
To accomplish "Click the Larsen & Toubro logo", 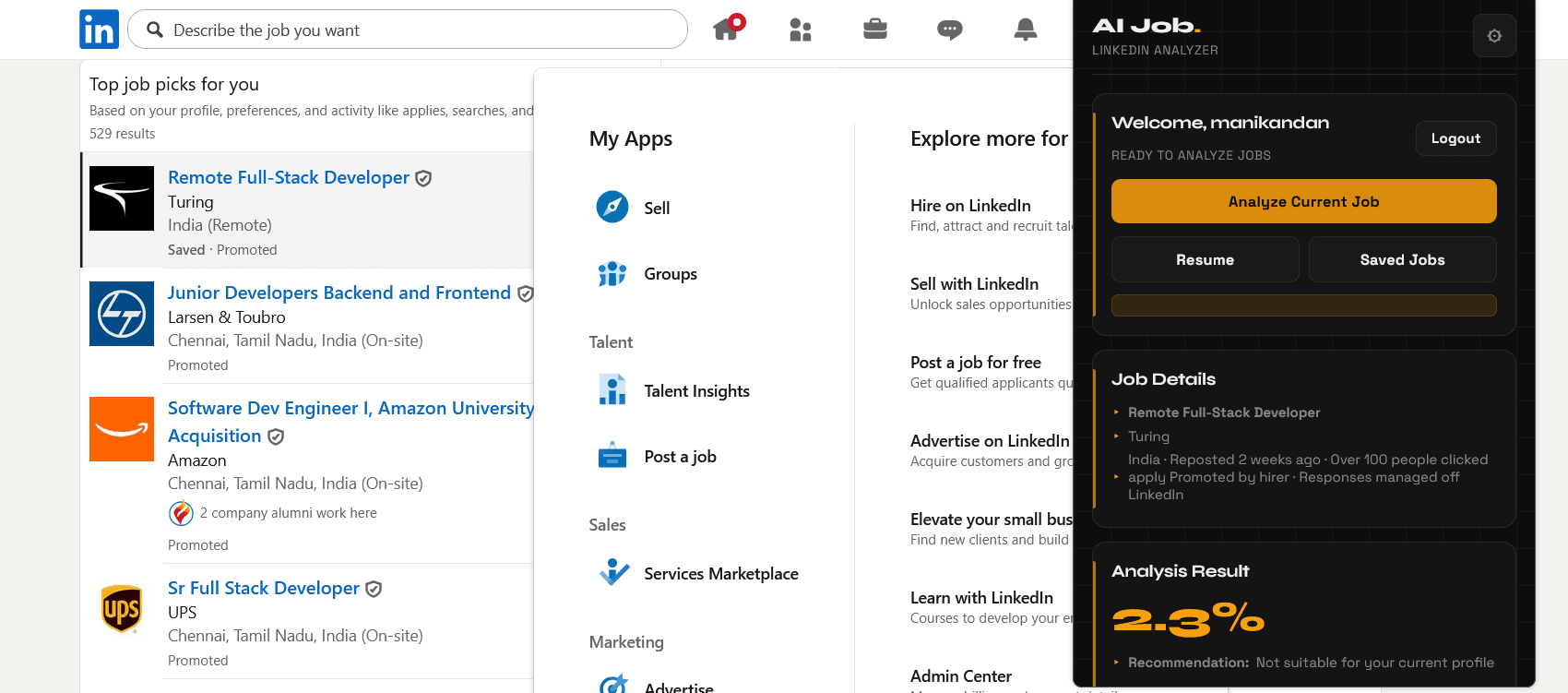I will [122, 314].
